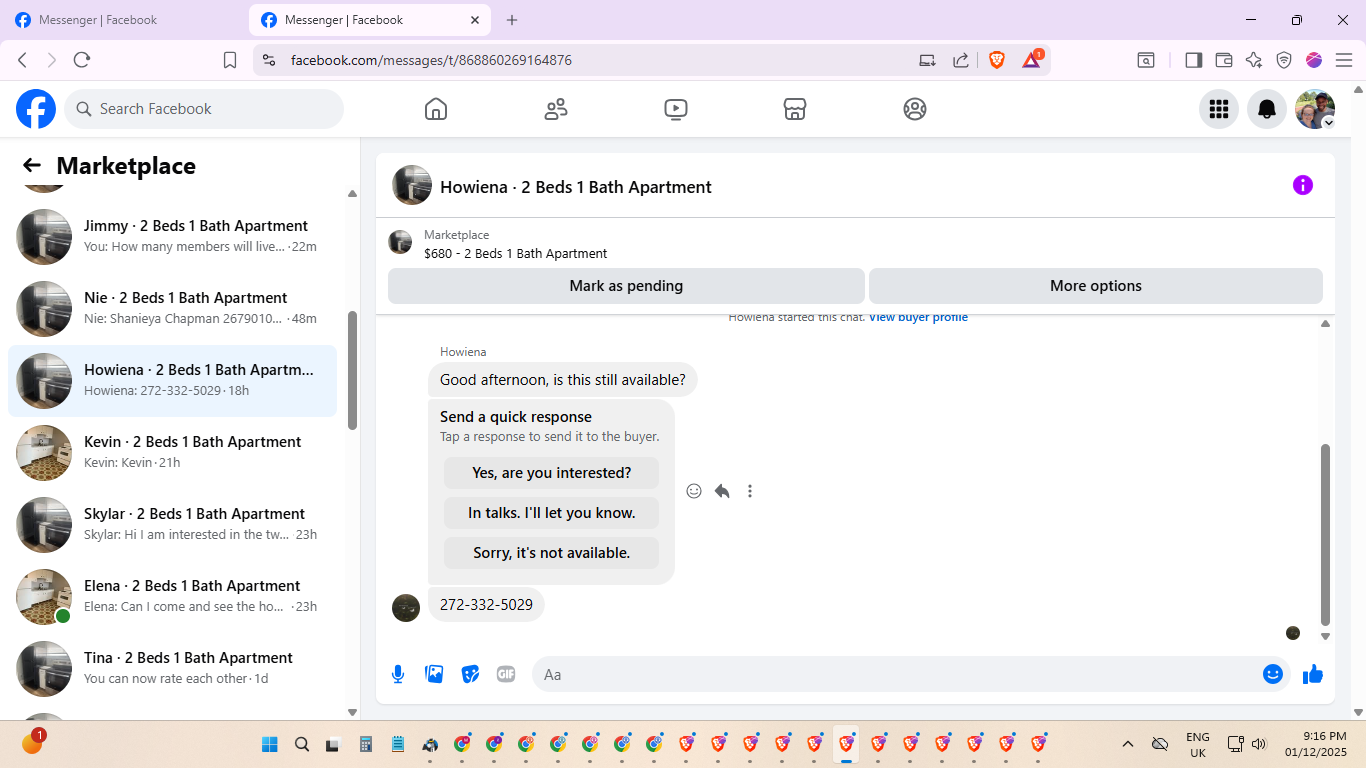Attach a photo with the image icon
The height and width of the screenshot is (768, 1366).
pos(434,675)
